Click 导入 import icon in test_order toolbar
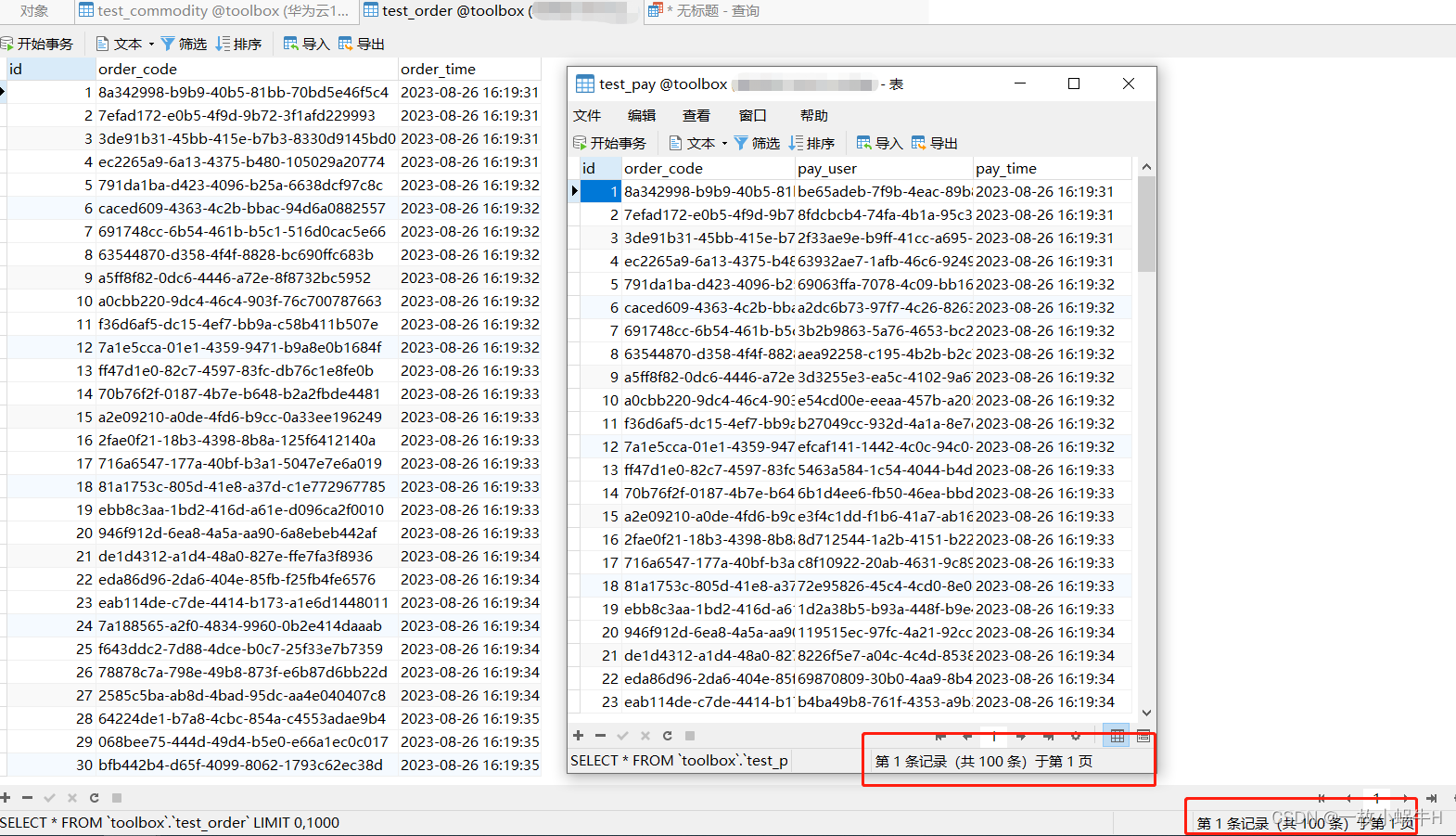 [306, 44]
